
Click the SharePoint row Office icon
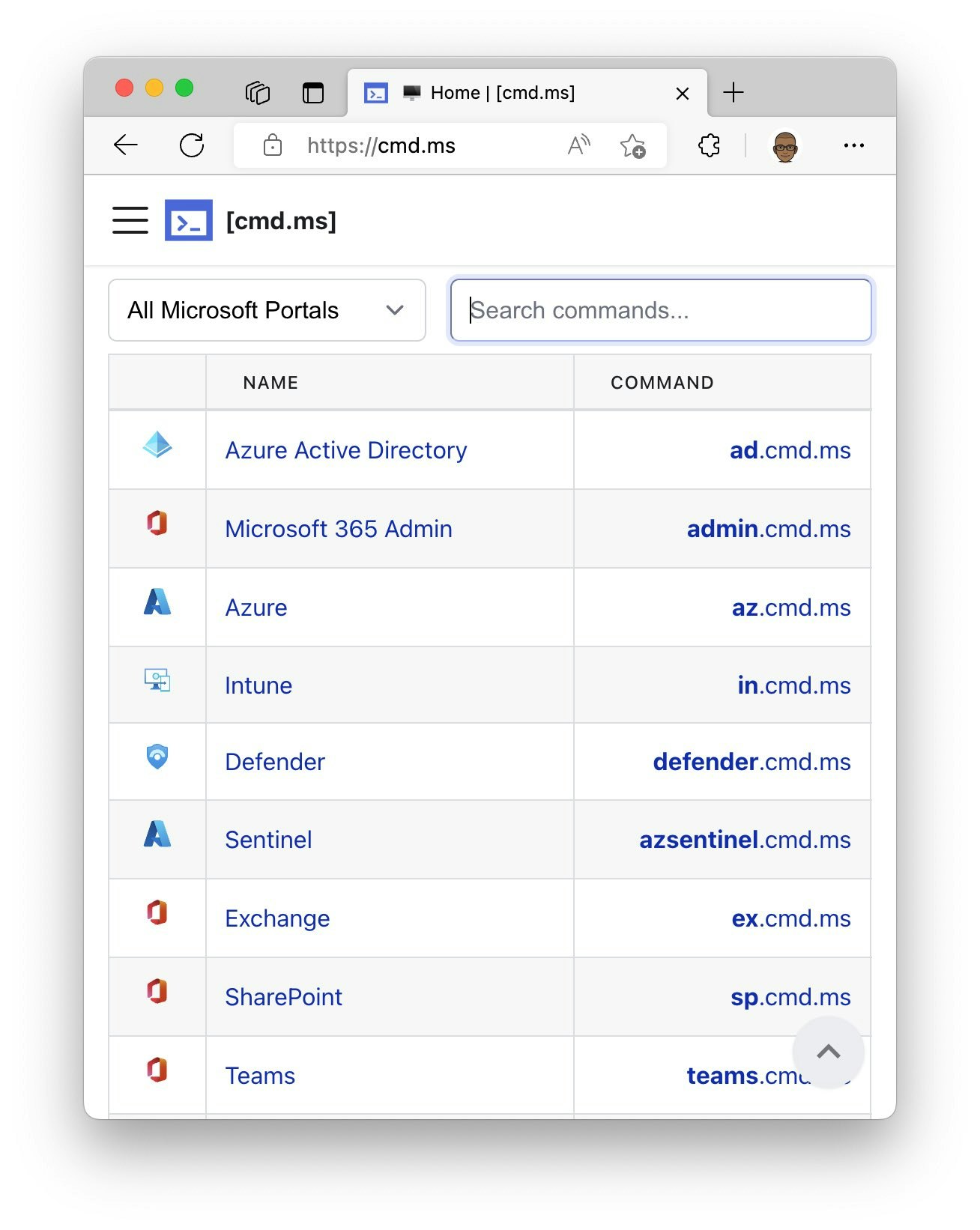point(157,991)
